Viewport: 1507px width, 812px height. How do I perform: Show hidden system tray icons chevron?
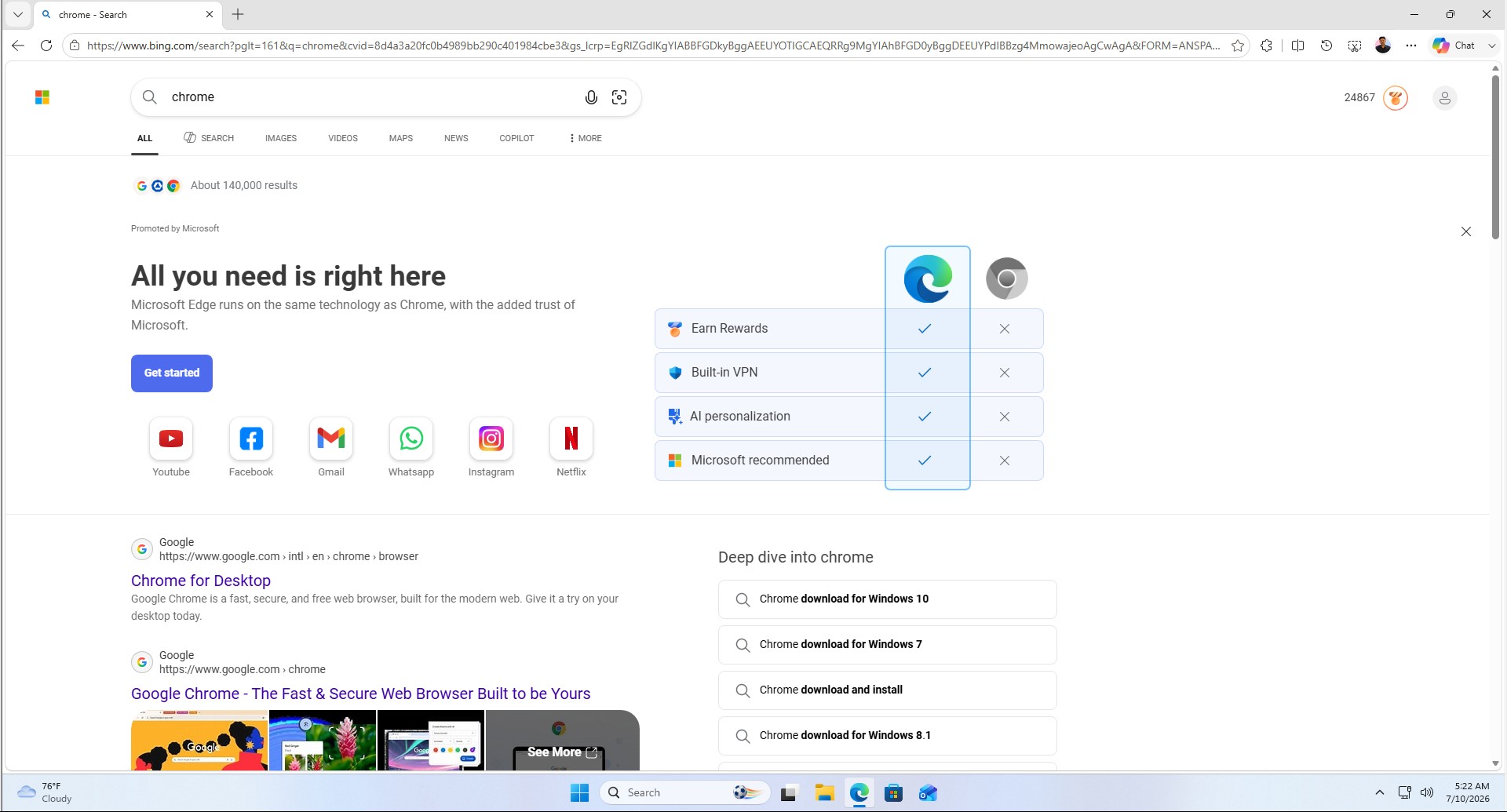coord(1379,793)
